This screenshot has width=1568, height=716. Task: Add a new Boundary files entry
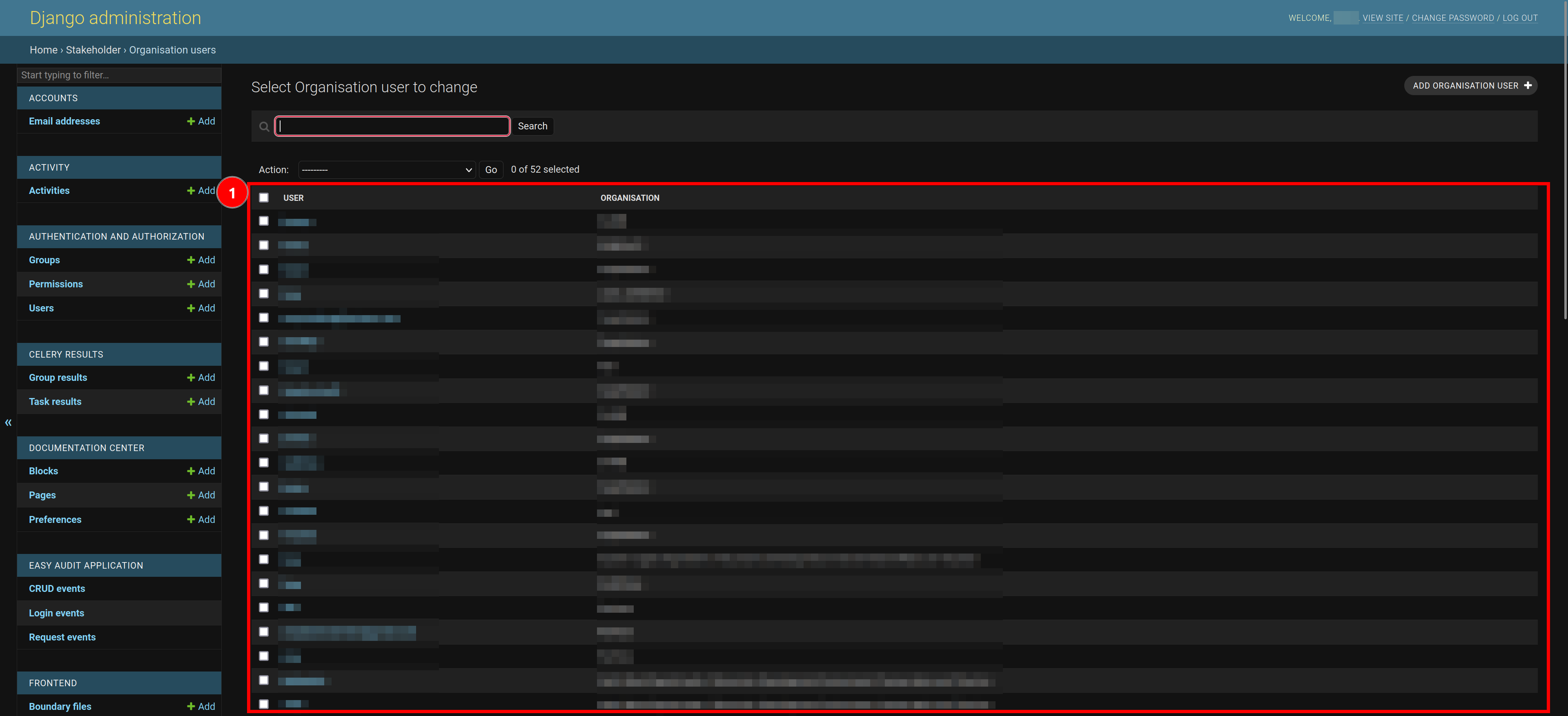click(201, 706)
